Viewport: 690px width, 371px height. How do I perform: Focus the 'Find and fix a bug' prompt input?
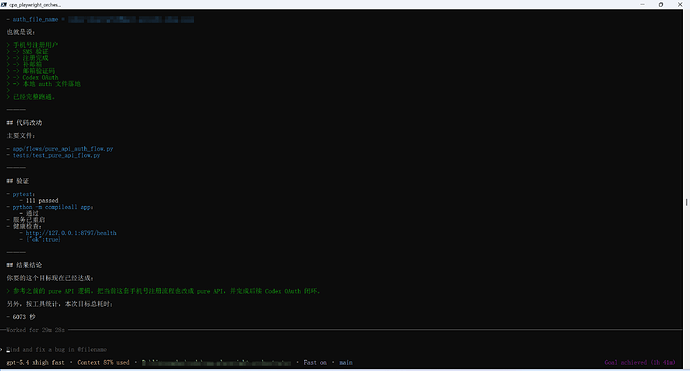tap(56, 349)
